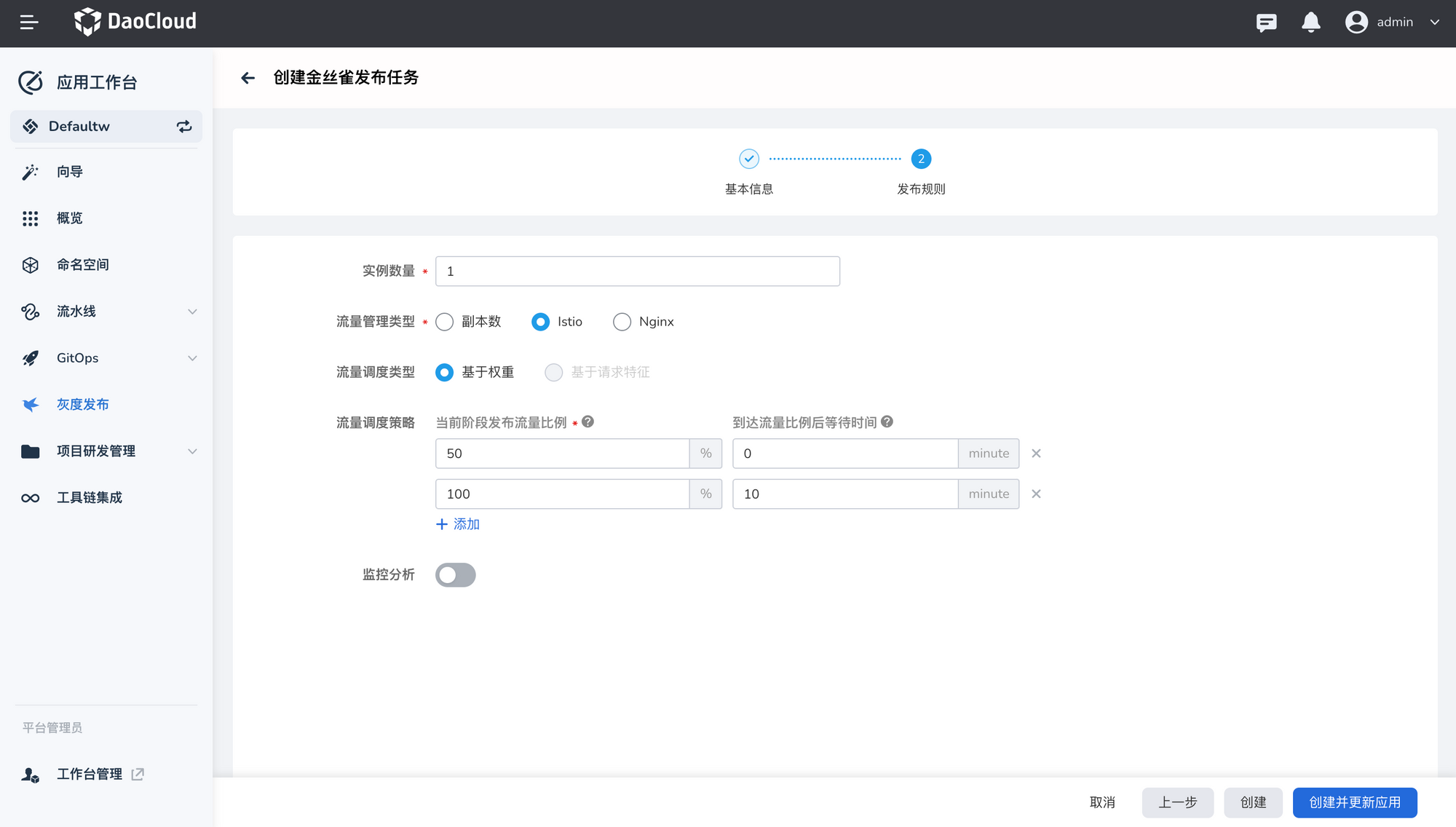Click the 创建 create button
The width and height of the screenshot is (1456, 827).
pyautogui.click(x=1253, y=802)
